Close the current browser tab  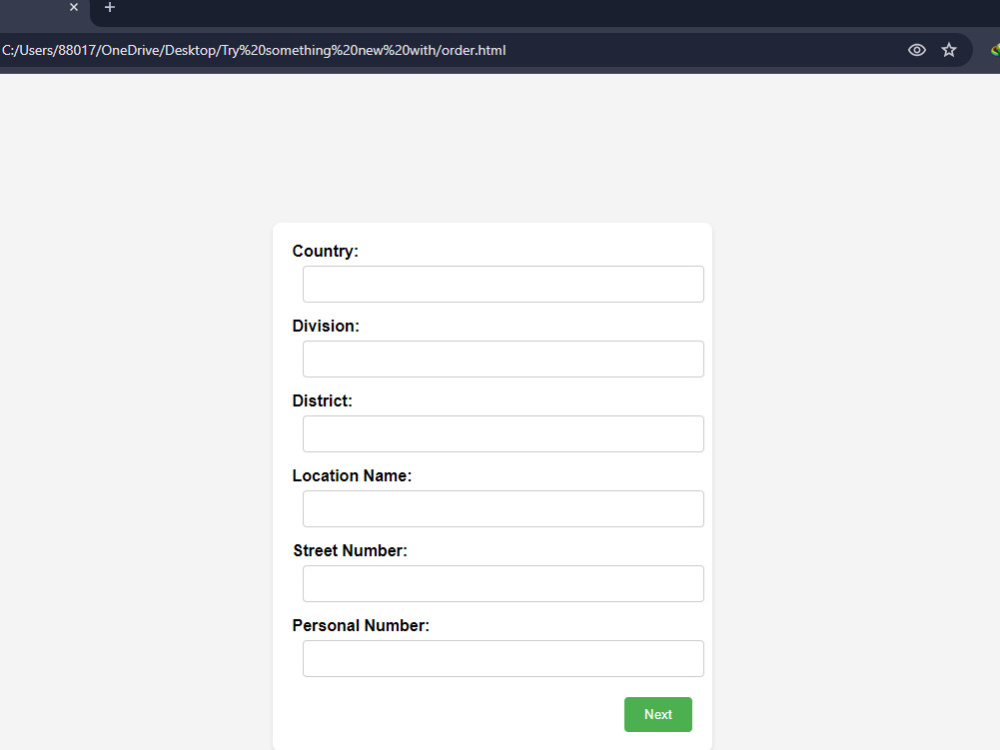tap(74, 8)
